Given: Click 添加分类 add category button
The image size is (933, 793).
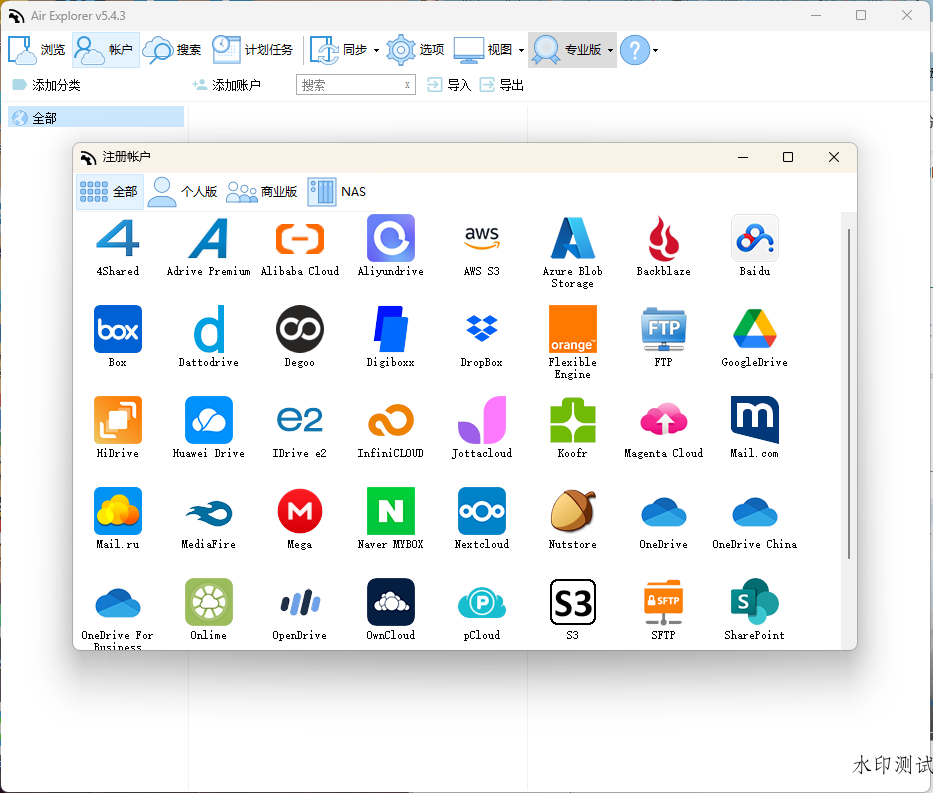Looking at the screenshot, I should pyautogui.click(x=46, y=85).
